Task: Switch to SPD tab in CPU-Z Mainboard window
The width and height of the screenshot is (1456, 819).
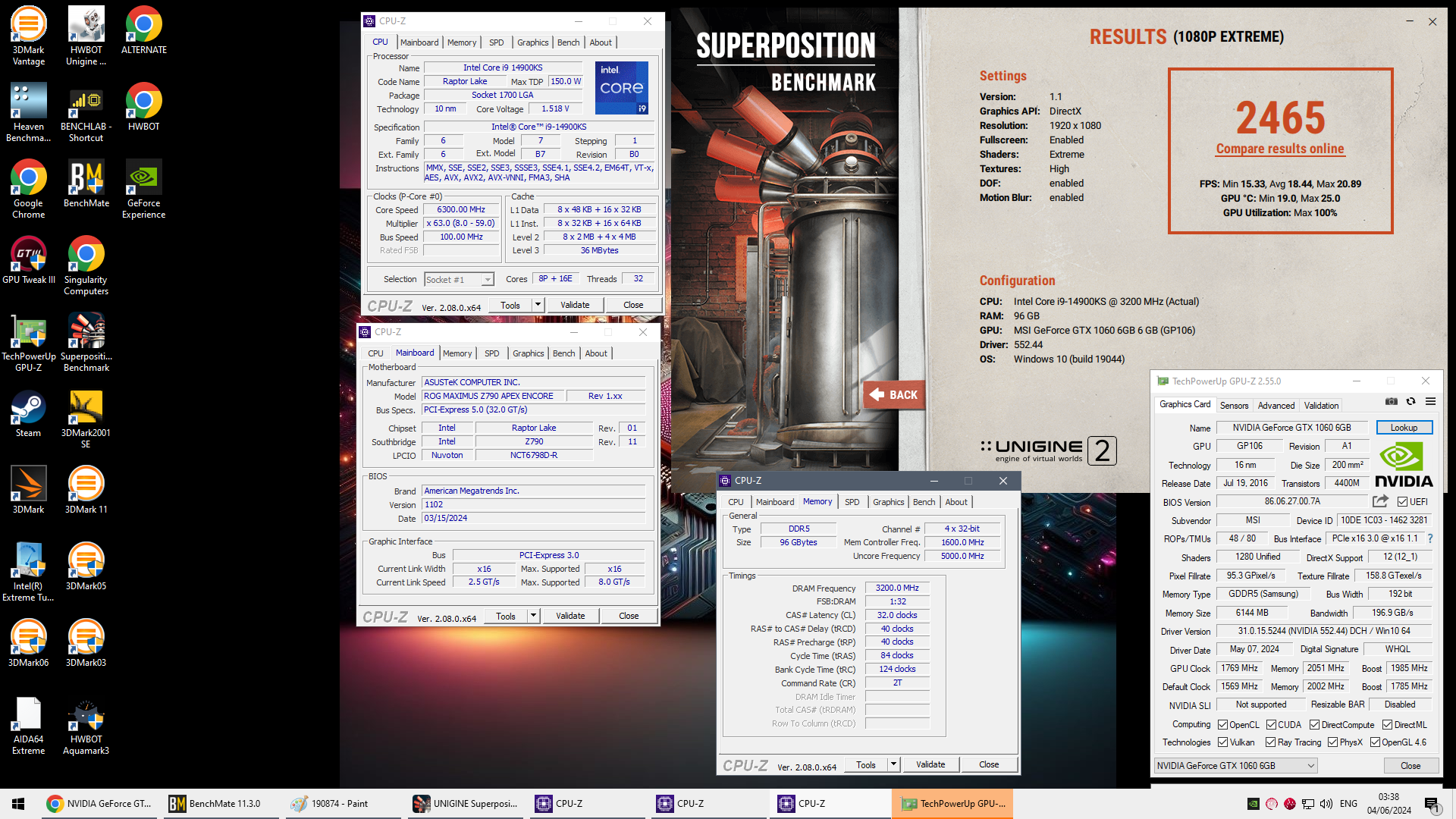Action: [491, 353]
